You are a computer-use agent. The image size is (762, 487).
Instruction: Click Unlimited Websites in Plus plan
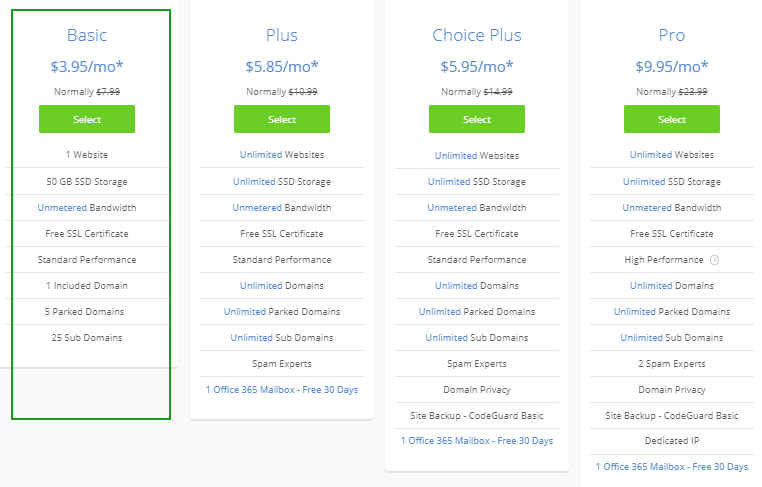point(282,155)
